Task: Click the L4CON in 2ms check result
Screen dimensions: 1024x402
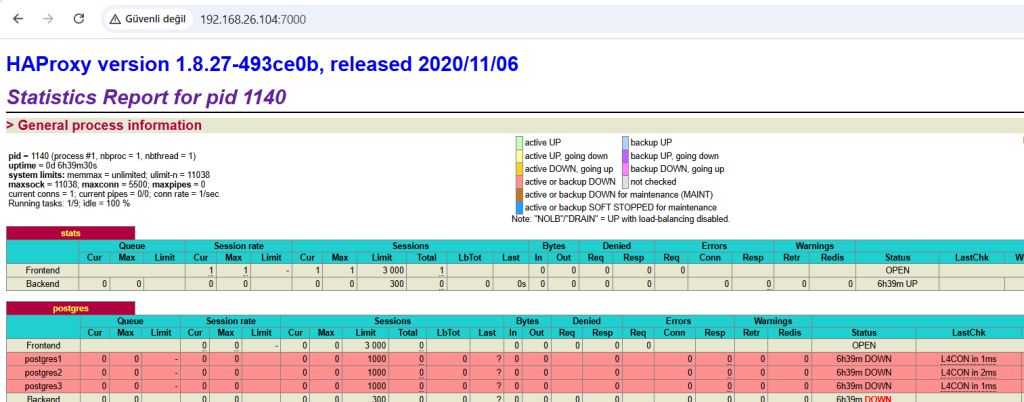Action: 968,372
